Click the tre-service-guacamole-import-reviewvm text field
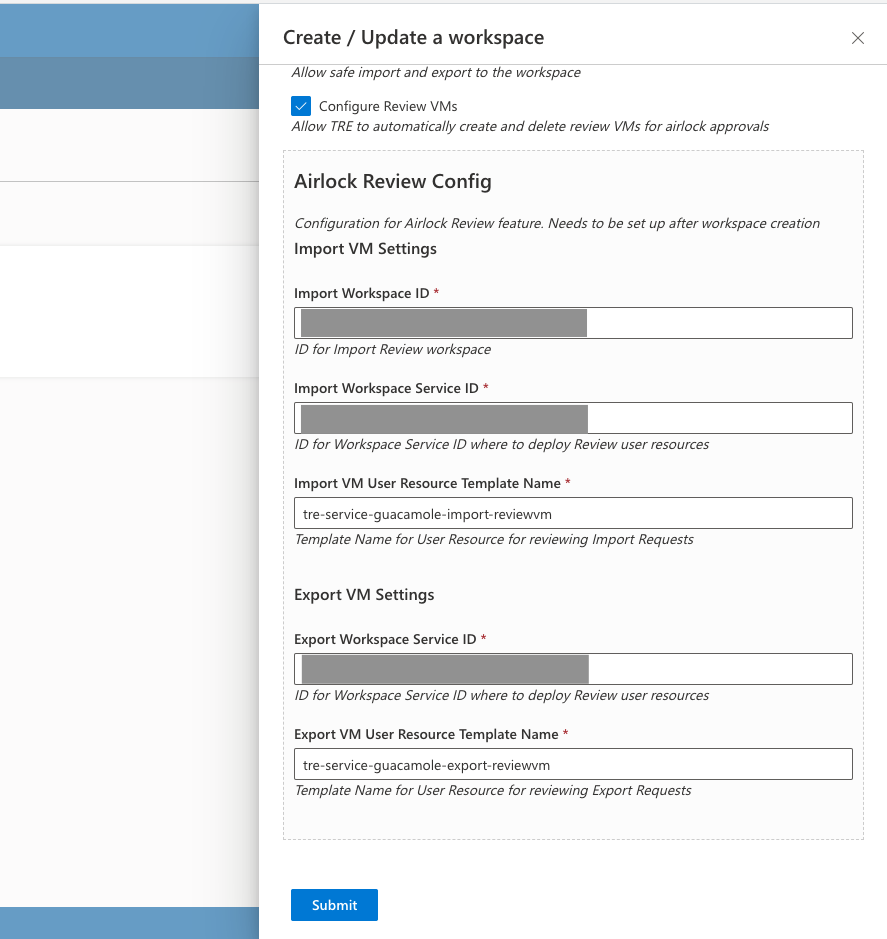 [573, 513]
